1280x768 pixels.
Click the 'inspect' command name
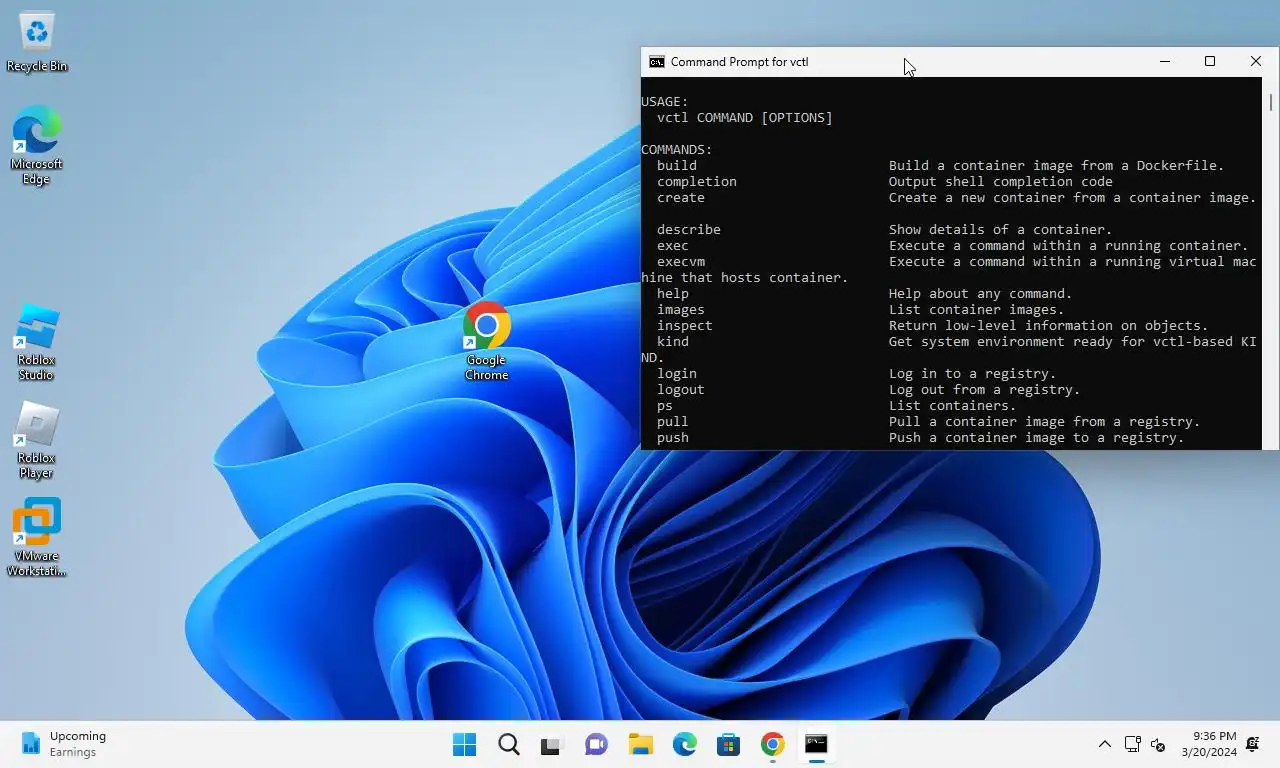(x=685, y=326)
